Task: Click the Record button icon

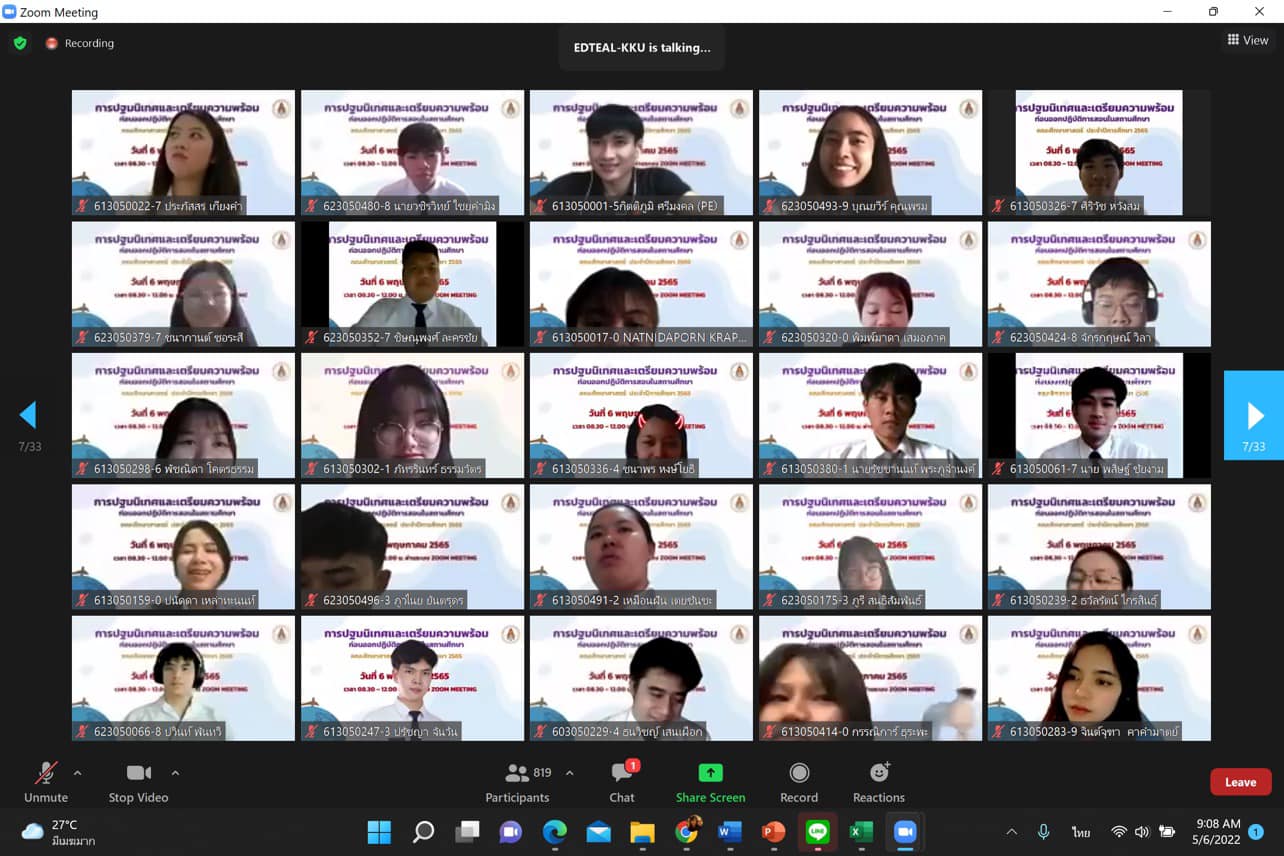Action: pos(799,773)
